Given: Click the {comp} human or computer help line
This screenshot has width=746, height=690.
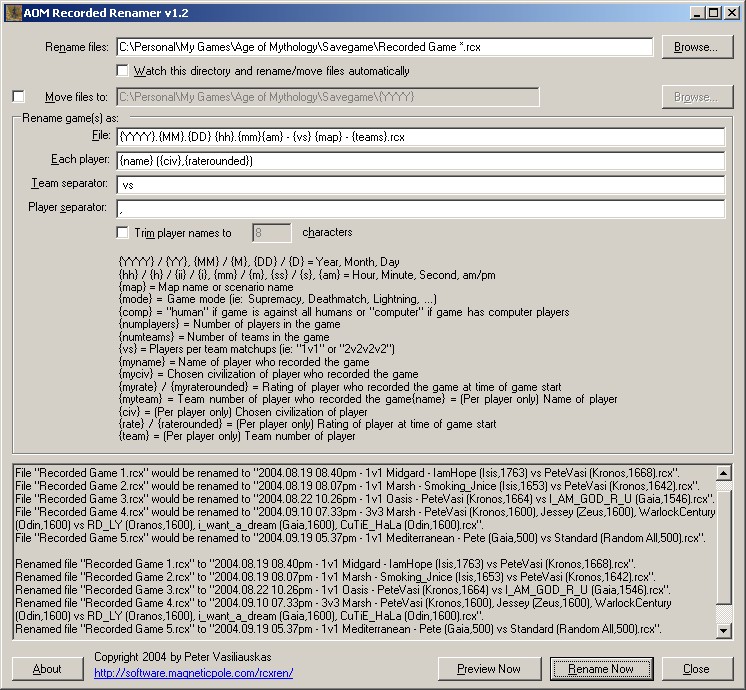Looking at the screenshot, I should 344,312.
